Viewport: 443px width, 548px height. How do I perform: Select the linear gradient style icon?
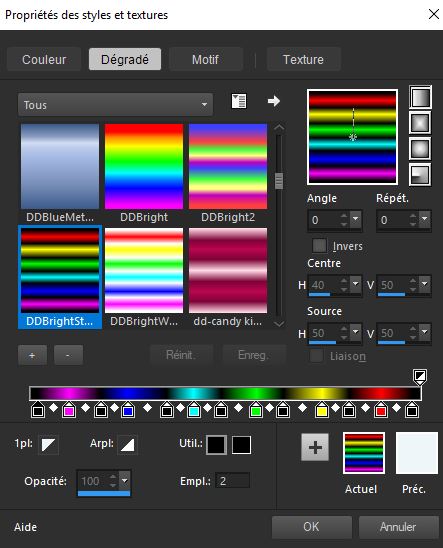[x=420, y=97]
